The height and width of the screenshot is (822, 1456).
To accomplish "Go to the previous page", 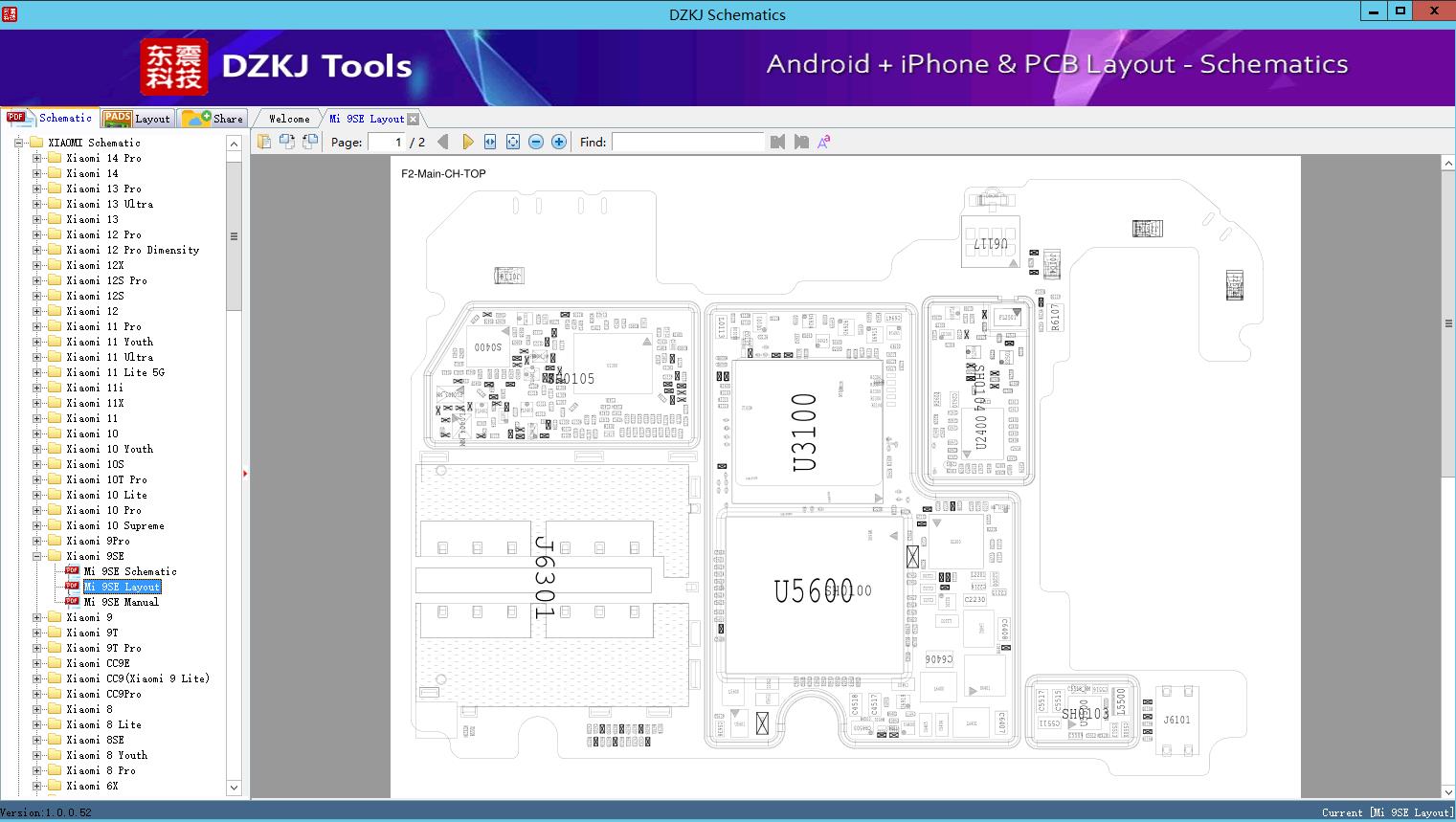I will [442, 142].
